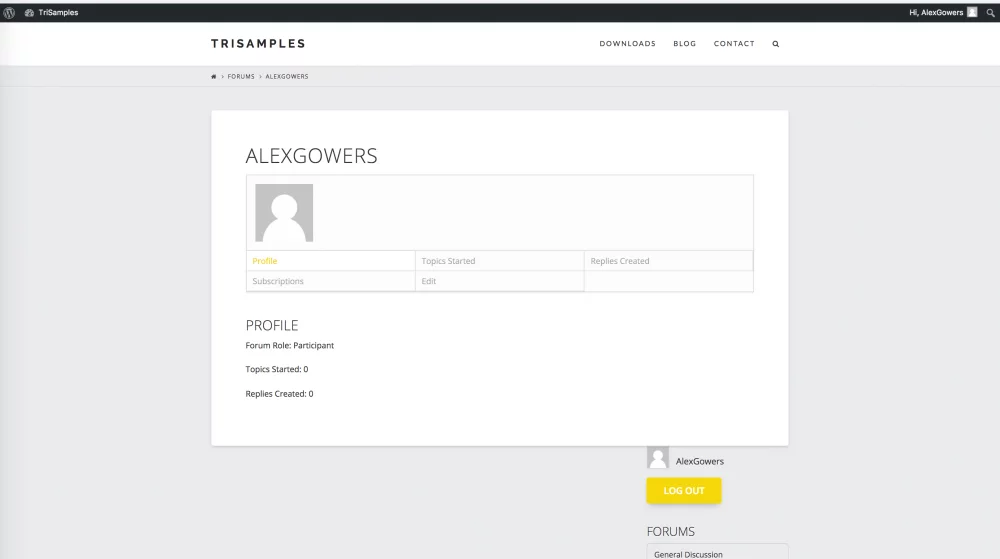Screen dimensions: 1000x559
Task: Switch to the Topics Started tab
Action: [448, 261]
